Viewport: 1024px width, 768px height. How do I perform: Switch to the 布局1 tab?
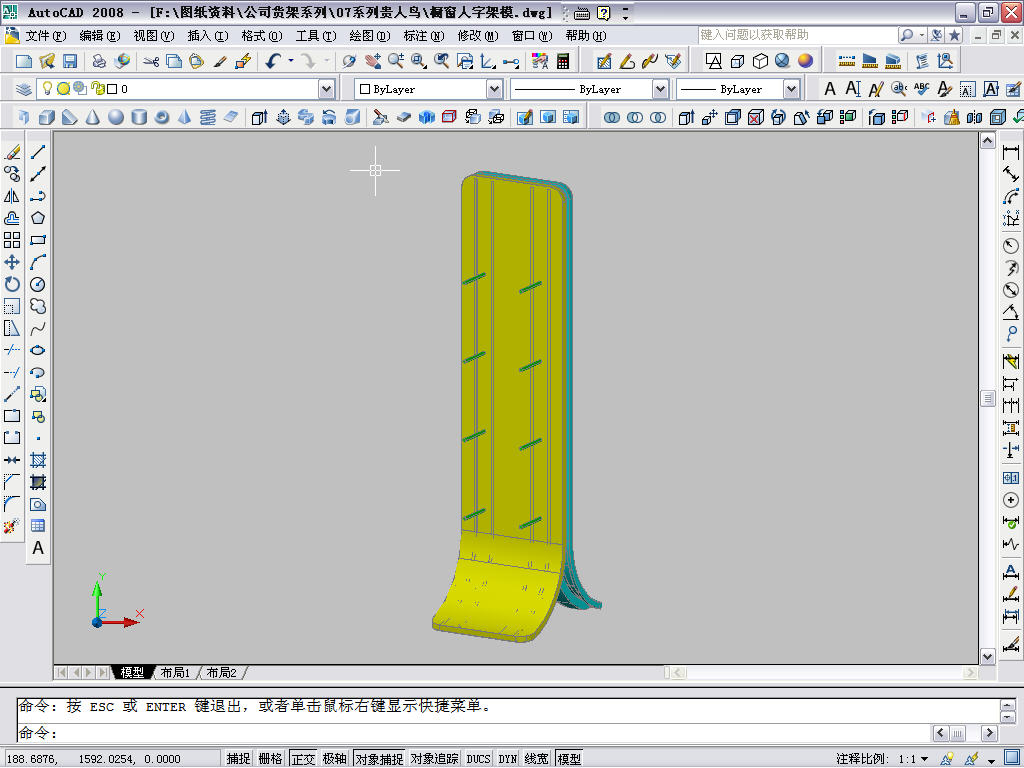(175, 672)
